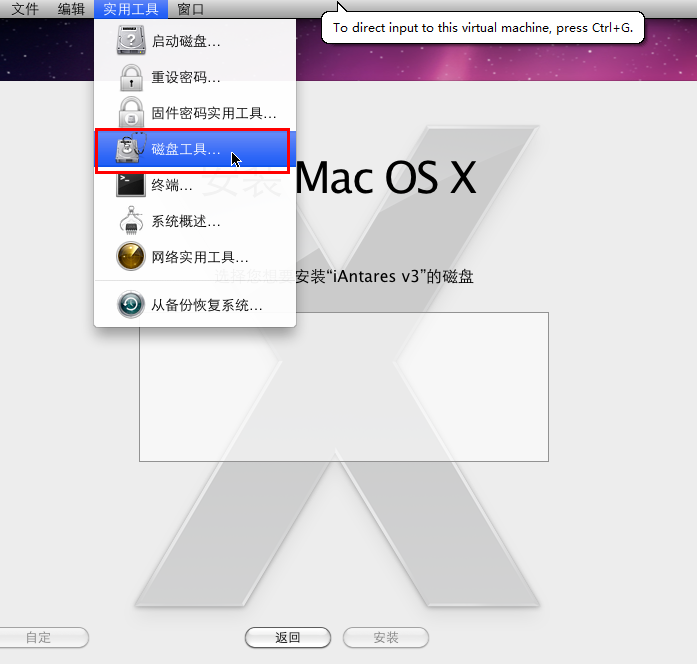
Task: Click the Ctrl+G virtual machine tooltip
Action: [x=483, y=28]
